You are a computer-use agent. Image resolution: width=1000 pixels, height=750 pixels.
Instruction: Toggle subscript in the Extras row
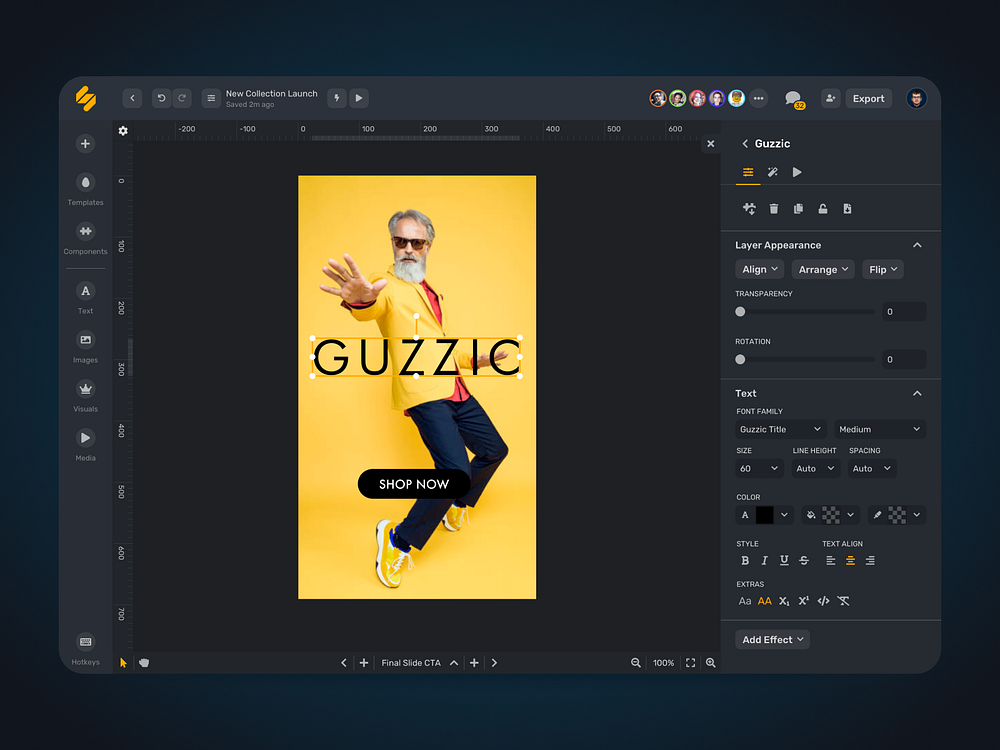coord(784,601)
